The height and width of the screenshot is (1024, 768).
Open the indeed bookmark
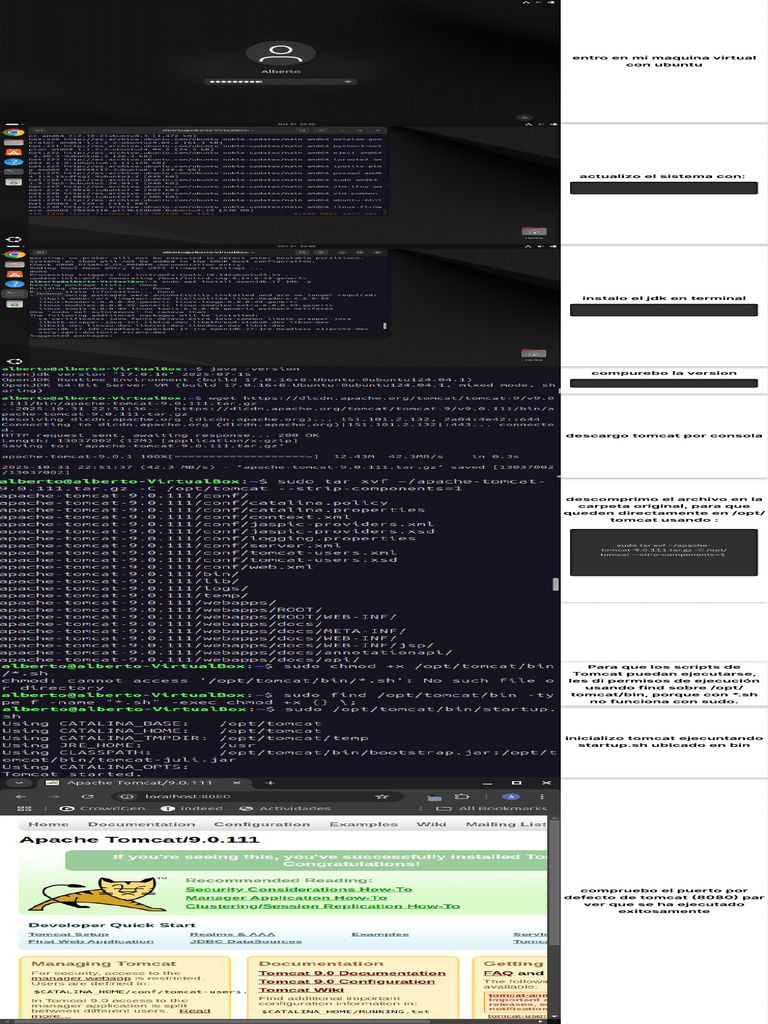click(x=192, y=808)
